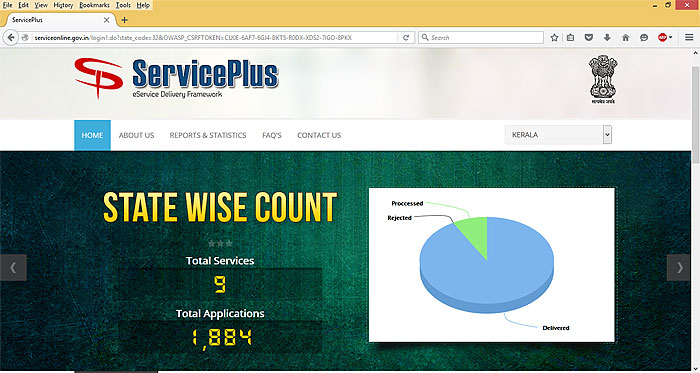Go back with the browser back arrow
Viewport: 700px width, 373px height.
click(11, 38)
